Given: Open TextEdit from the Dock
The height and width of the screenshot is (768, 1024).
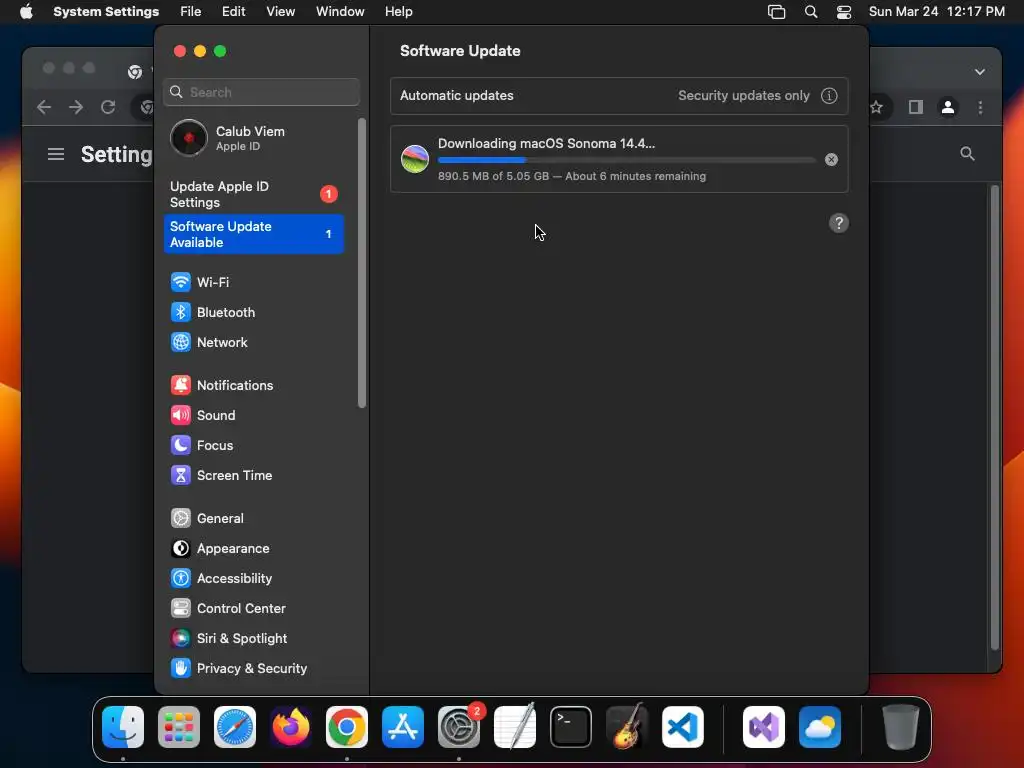Looking at the screenshot, I should [515, 727].
